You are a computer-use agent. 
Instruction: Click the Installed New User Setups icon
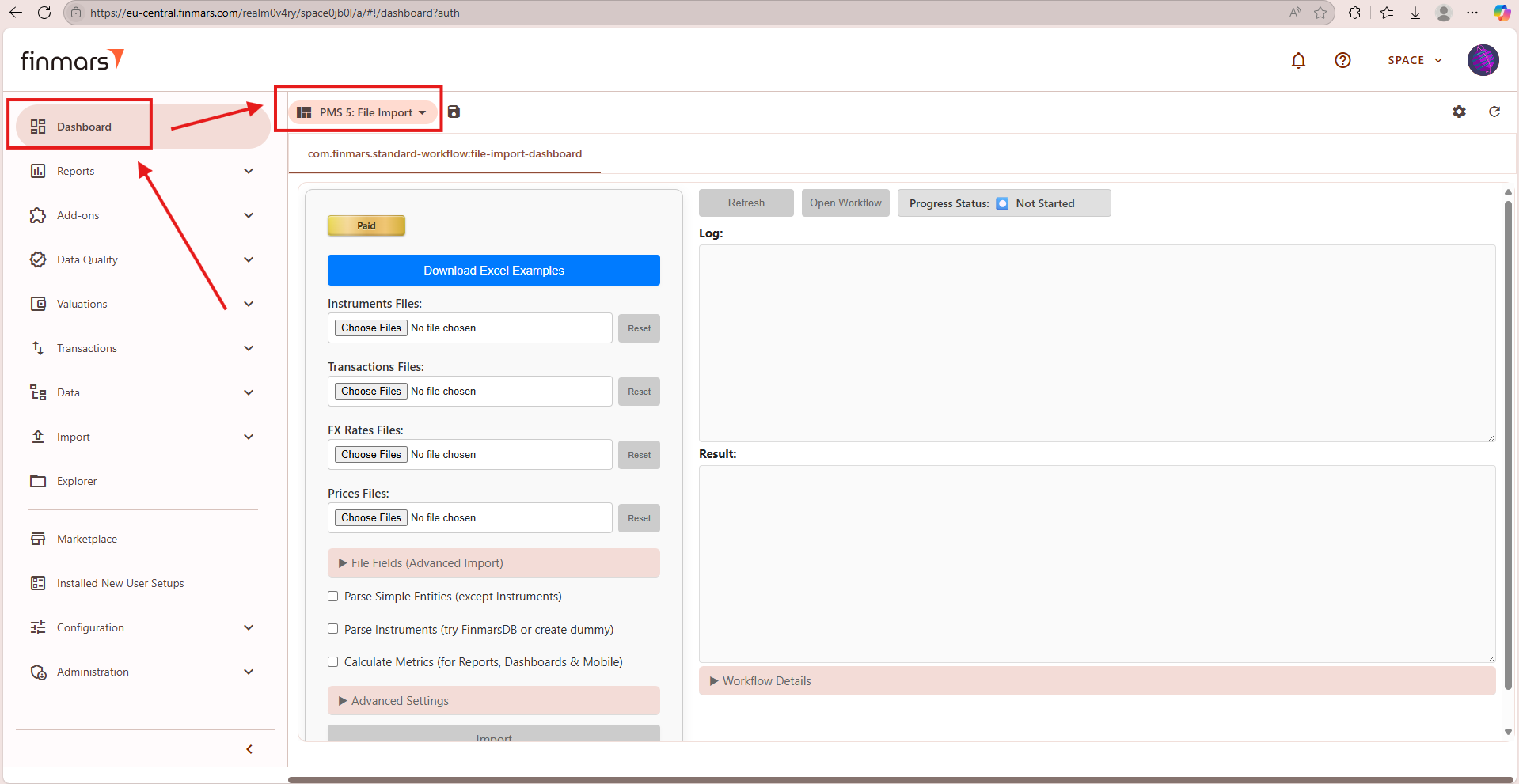[x=38, y=583]
